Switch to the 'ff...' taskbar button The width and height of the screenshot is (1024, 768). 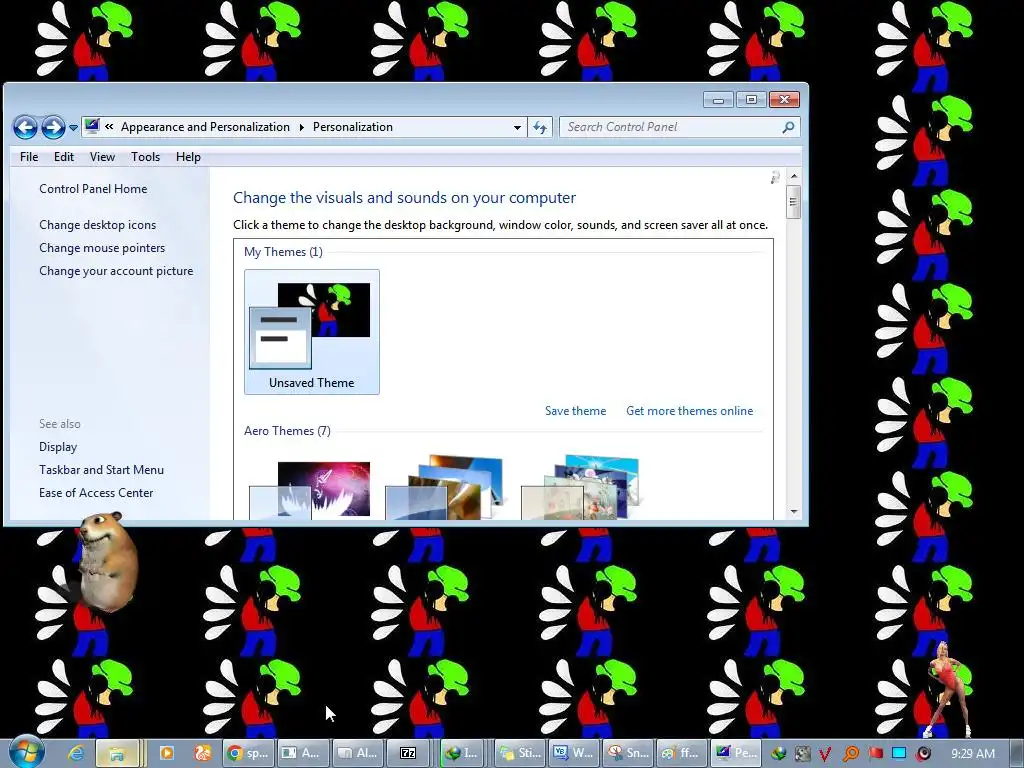(682, 753)
